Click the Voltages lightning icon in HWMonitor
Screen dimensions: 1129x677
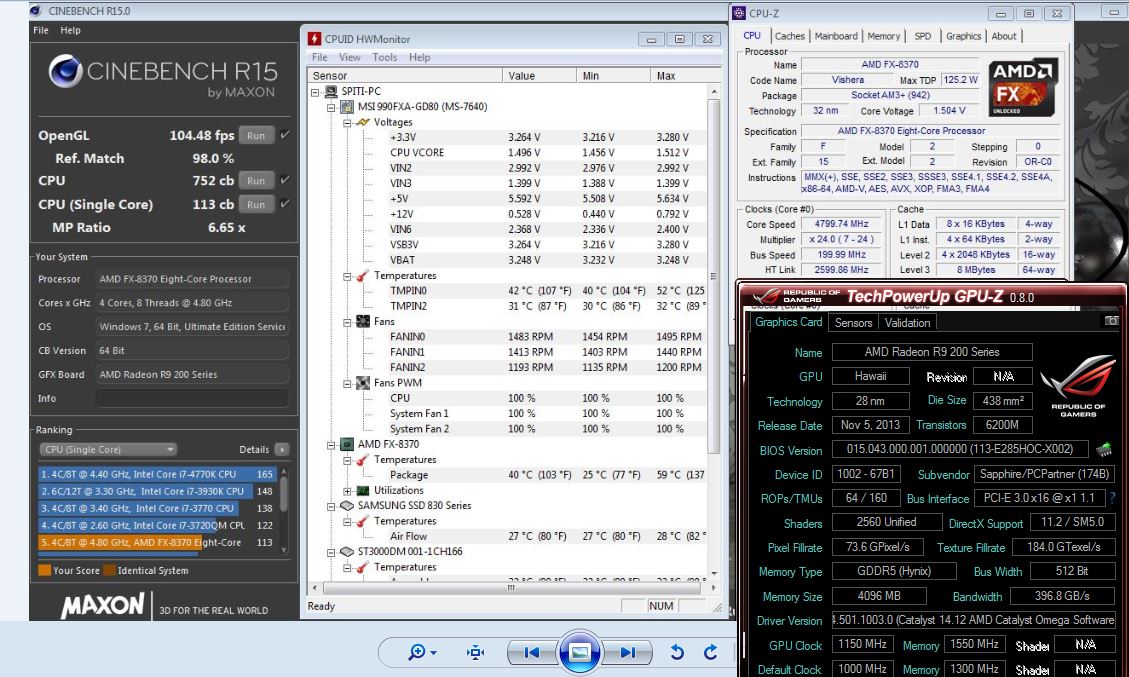point(363,122)
